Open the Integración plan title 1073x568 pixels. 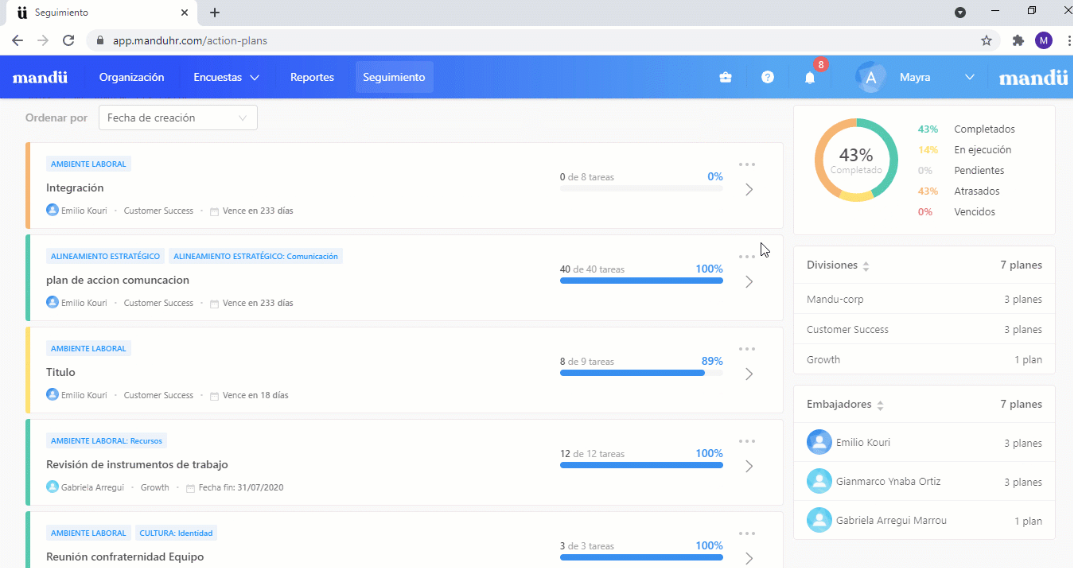[x=75, y=188]
